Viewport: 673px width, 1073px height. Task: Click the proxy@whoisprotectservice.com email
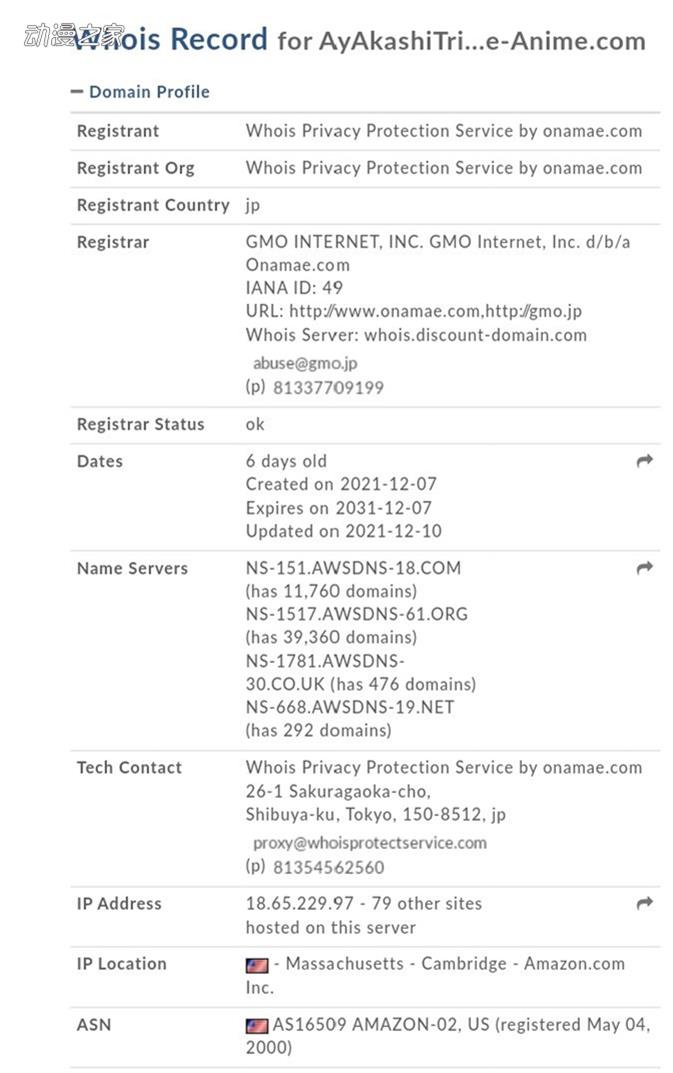click(x=369, y=843)
